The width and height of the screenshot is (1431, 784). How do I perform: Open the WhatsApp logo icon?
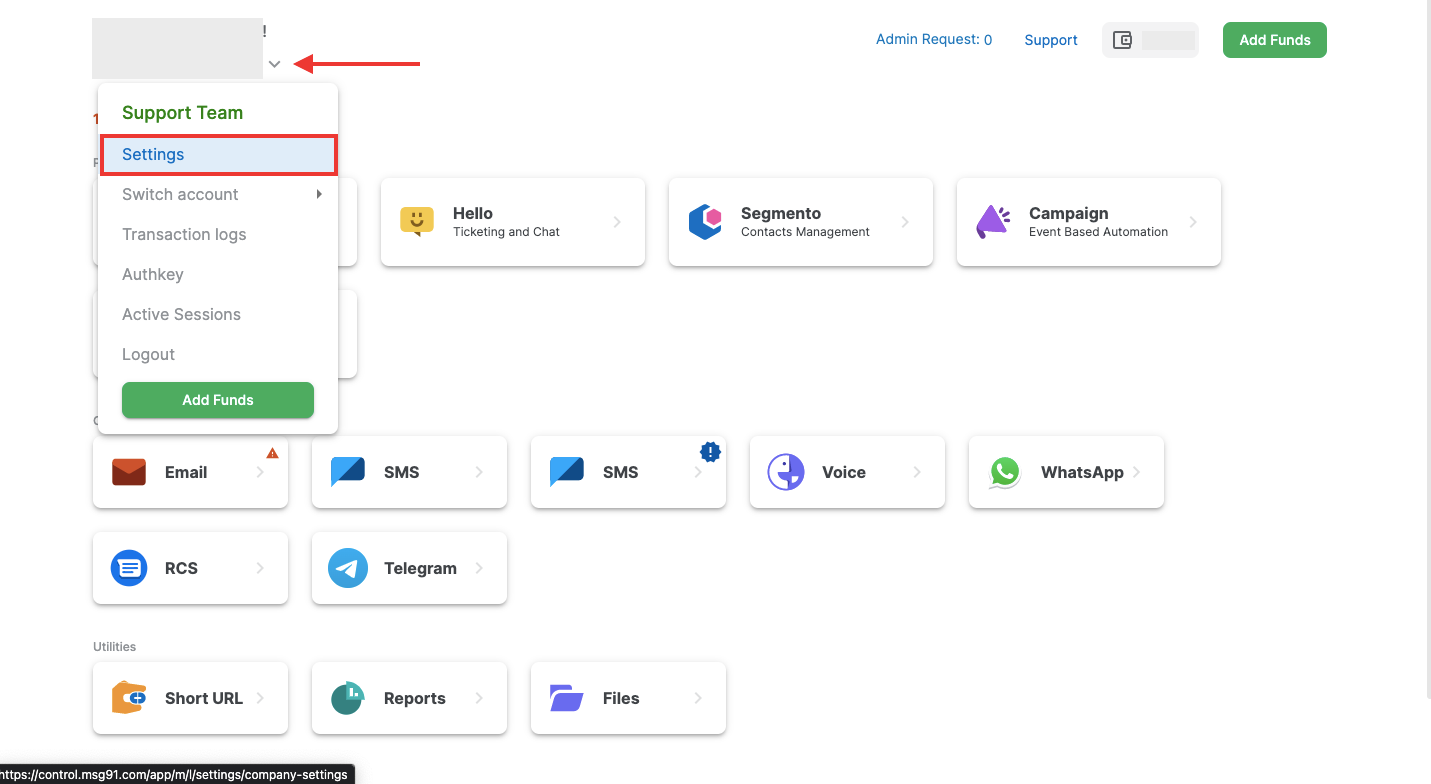pos(1005,472)
